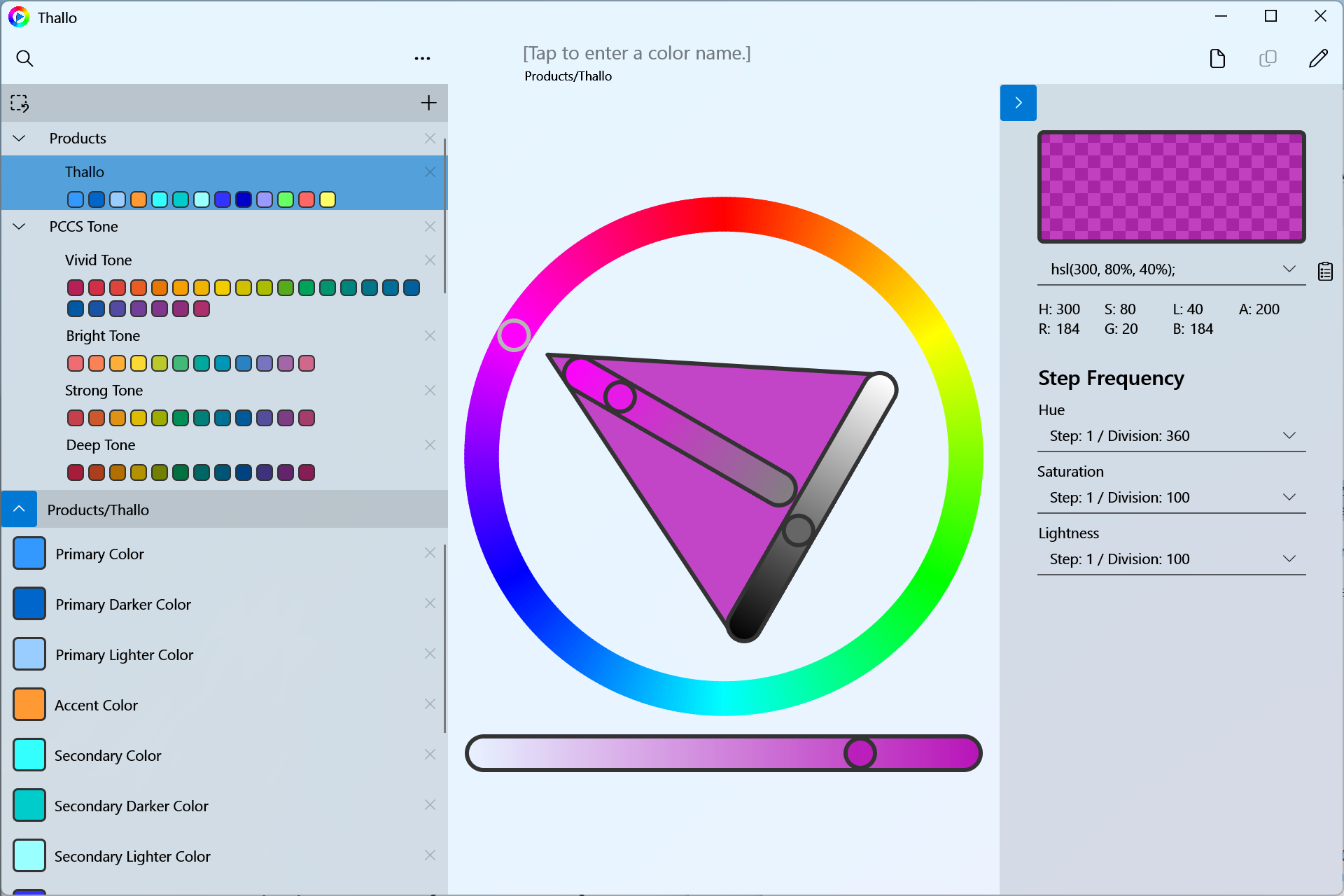Remove the Vivid Tone palette with X

pyautogui.click(x=430, y=260)
